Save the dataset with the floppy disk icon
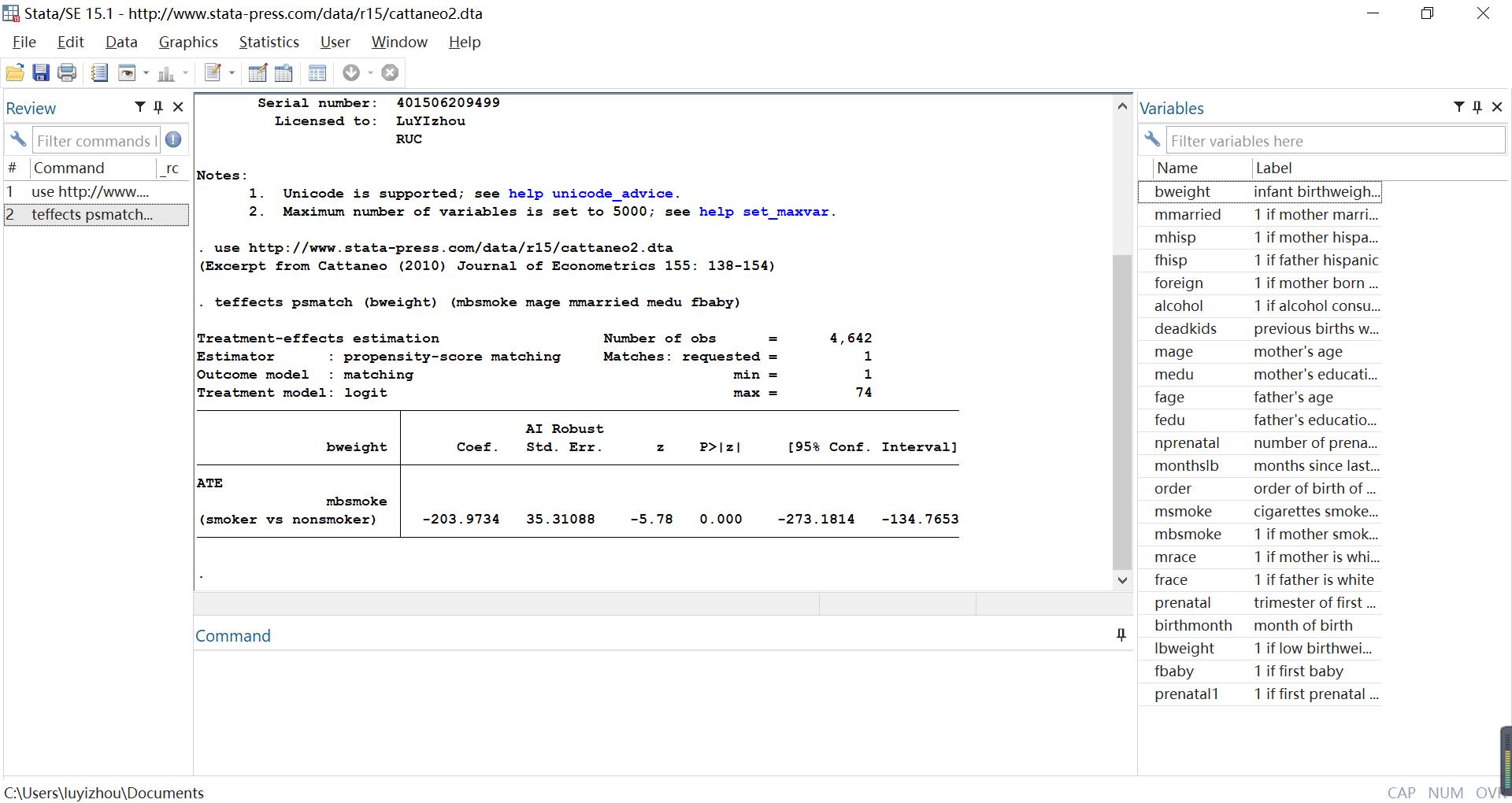This screenshot has height=803, width=1512. (41, 73)
